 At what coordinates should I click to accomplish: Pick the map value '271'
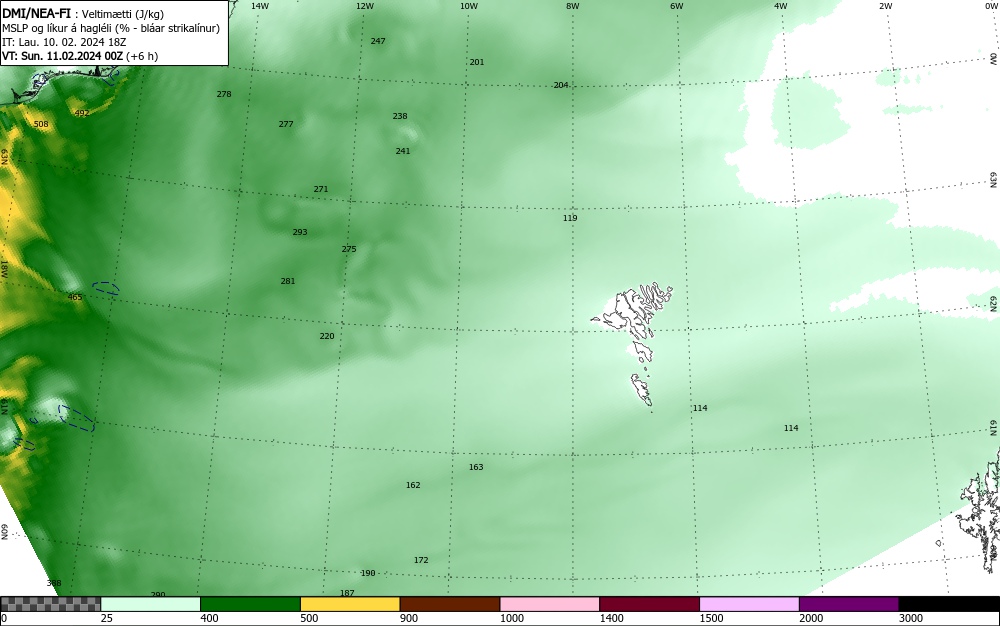[321, 189]
